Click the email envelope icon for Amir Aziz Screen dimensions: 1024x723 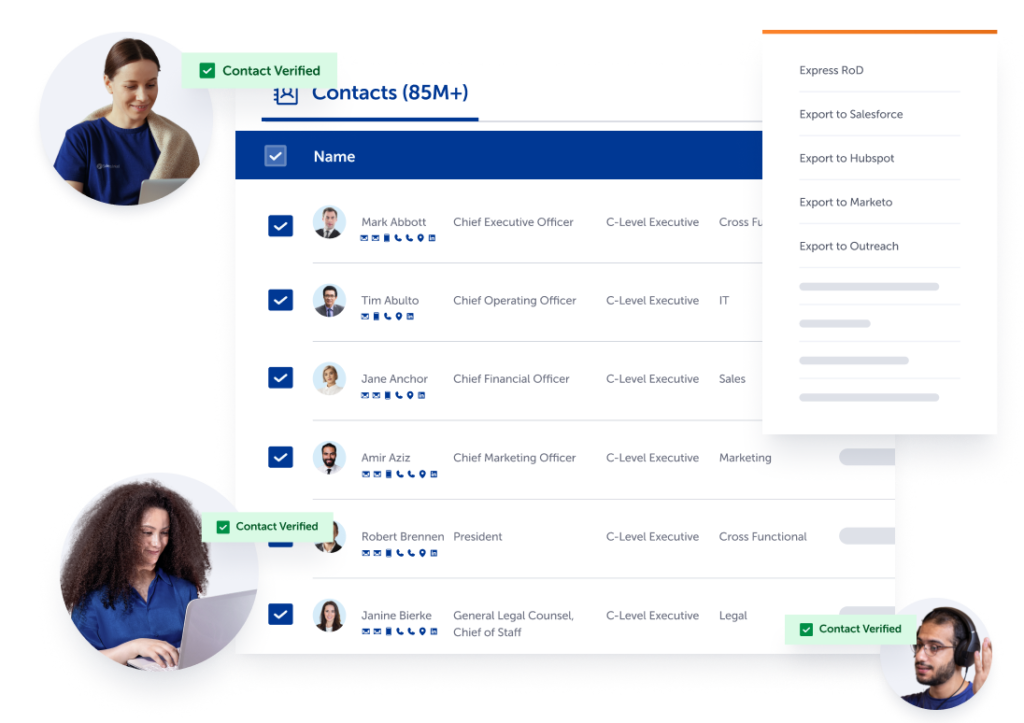pyautogui.click(x=366, y=473)
